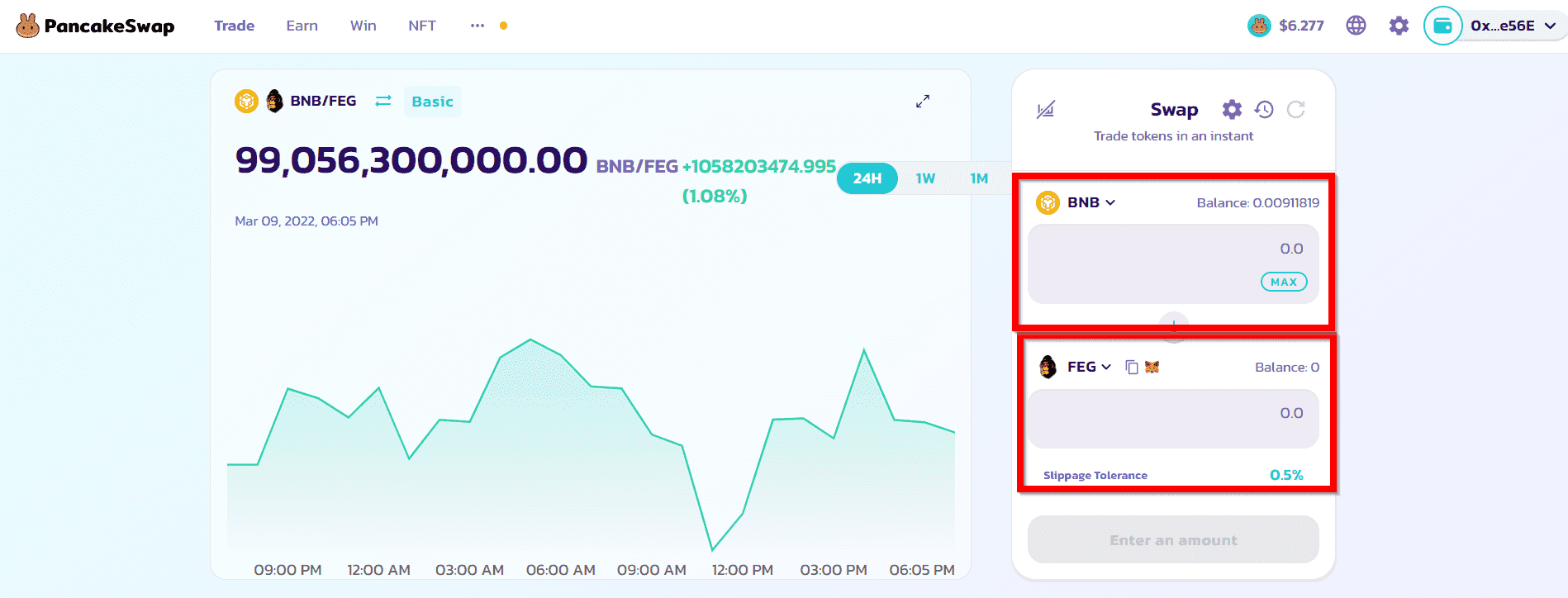The image size is (1568, 598).
Task: Add FEG to MetaMask fox icon
Action: click(x=1152, y=367)
